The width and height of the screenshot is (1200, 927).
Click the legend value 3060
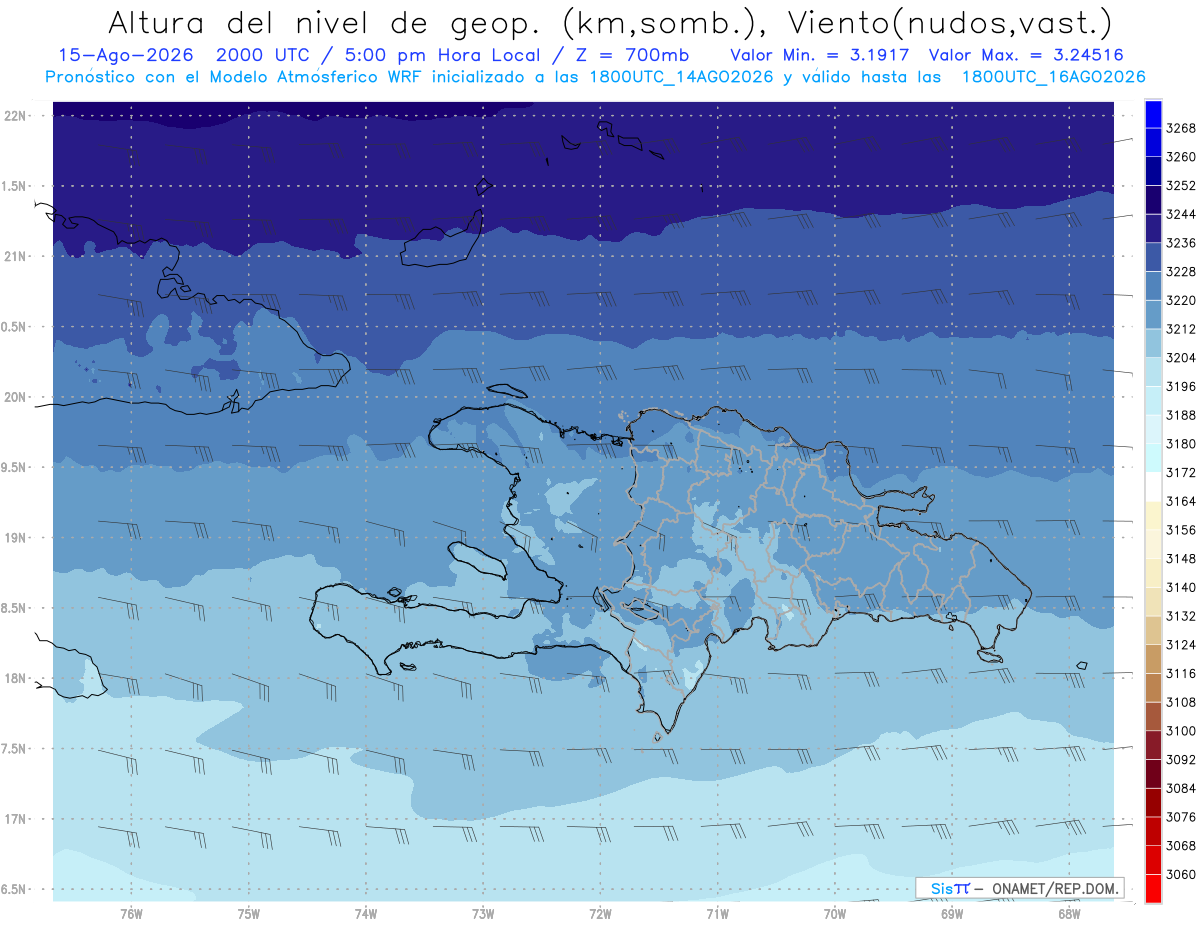point(1181,874)
